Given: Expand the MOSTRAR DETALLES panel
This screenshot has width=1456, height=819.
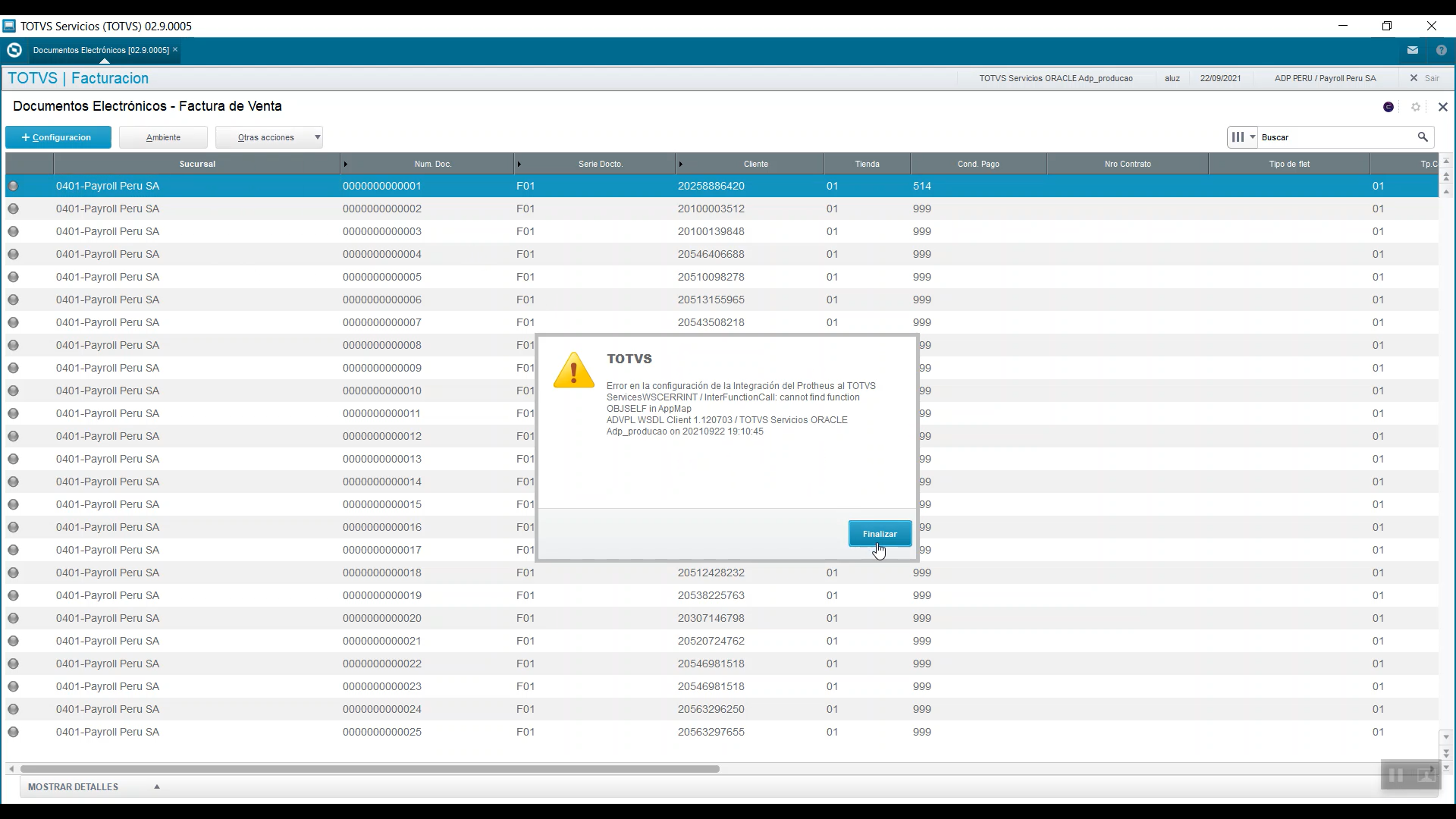Looking at the screenshot, I should point(93,787).
